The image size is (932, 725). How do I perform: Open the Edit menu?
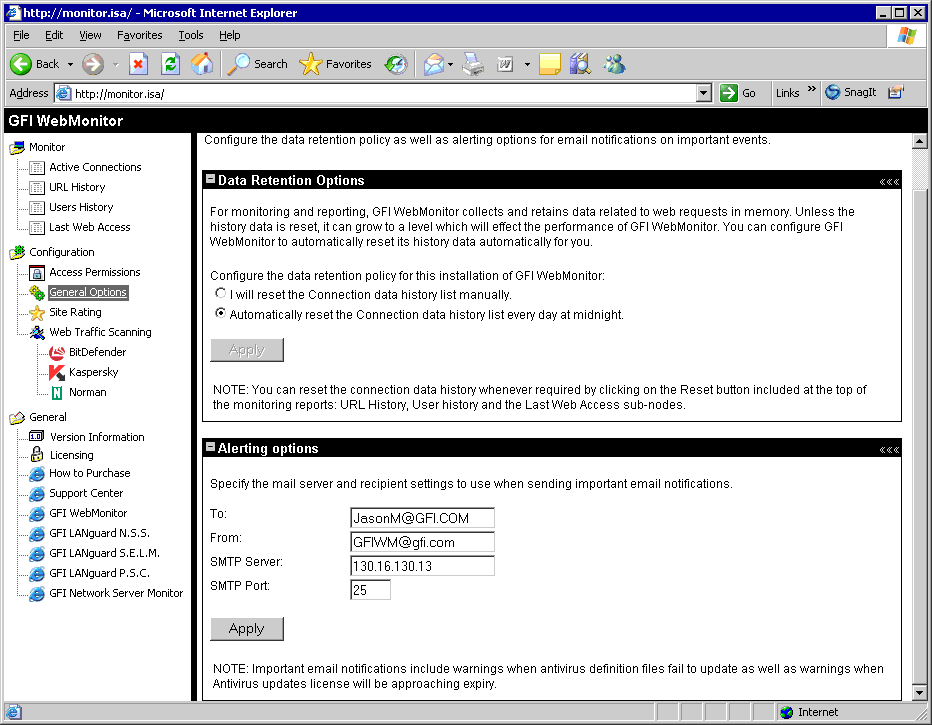click(54, 35)
